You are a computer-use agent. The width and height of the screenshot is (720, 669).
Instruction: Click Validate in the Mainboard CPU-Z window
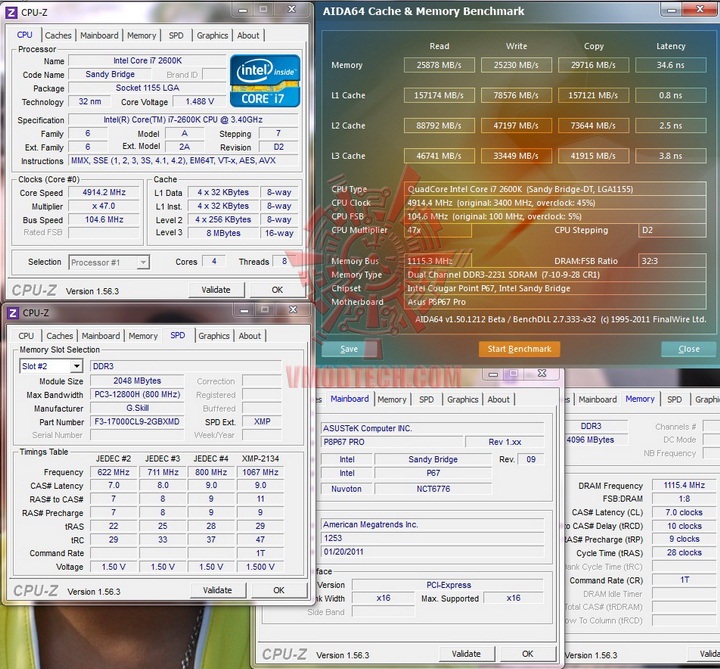tap(467, 654)
